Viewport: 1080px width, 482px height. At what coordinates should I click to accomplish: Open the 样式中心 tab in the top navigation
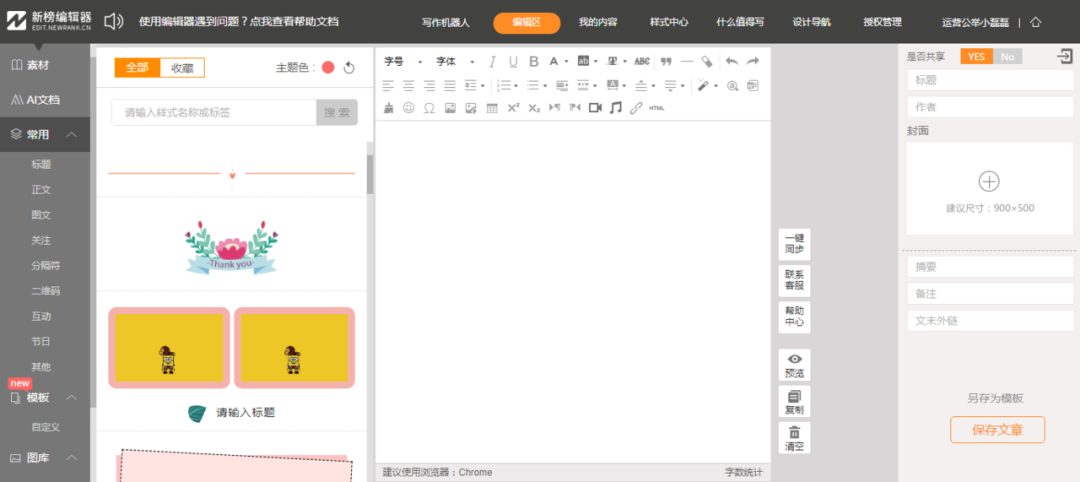(670, 22)
